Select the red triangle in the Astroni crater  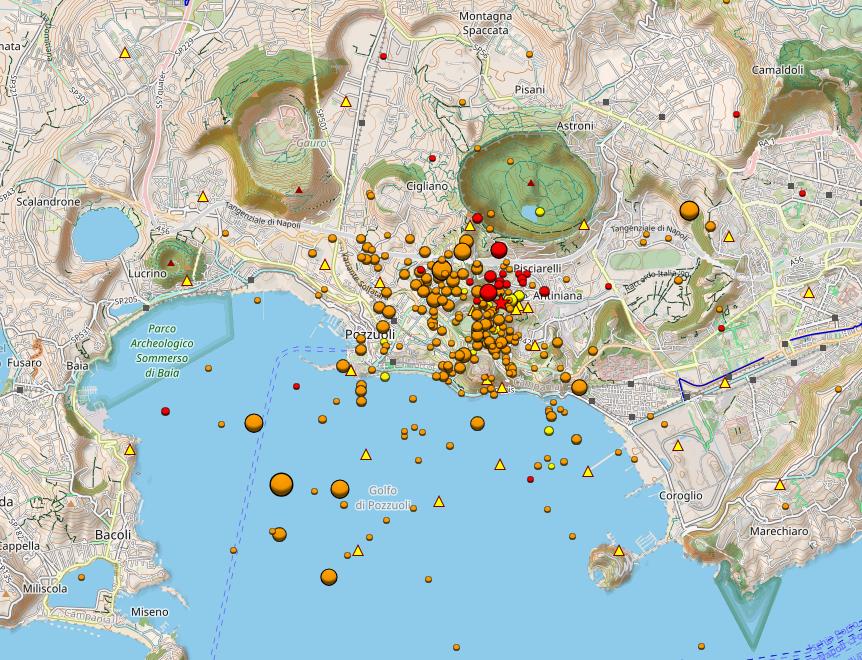(530, 184)
